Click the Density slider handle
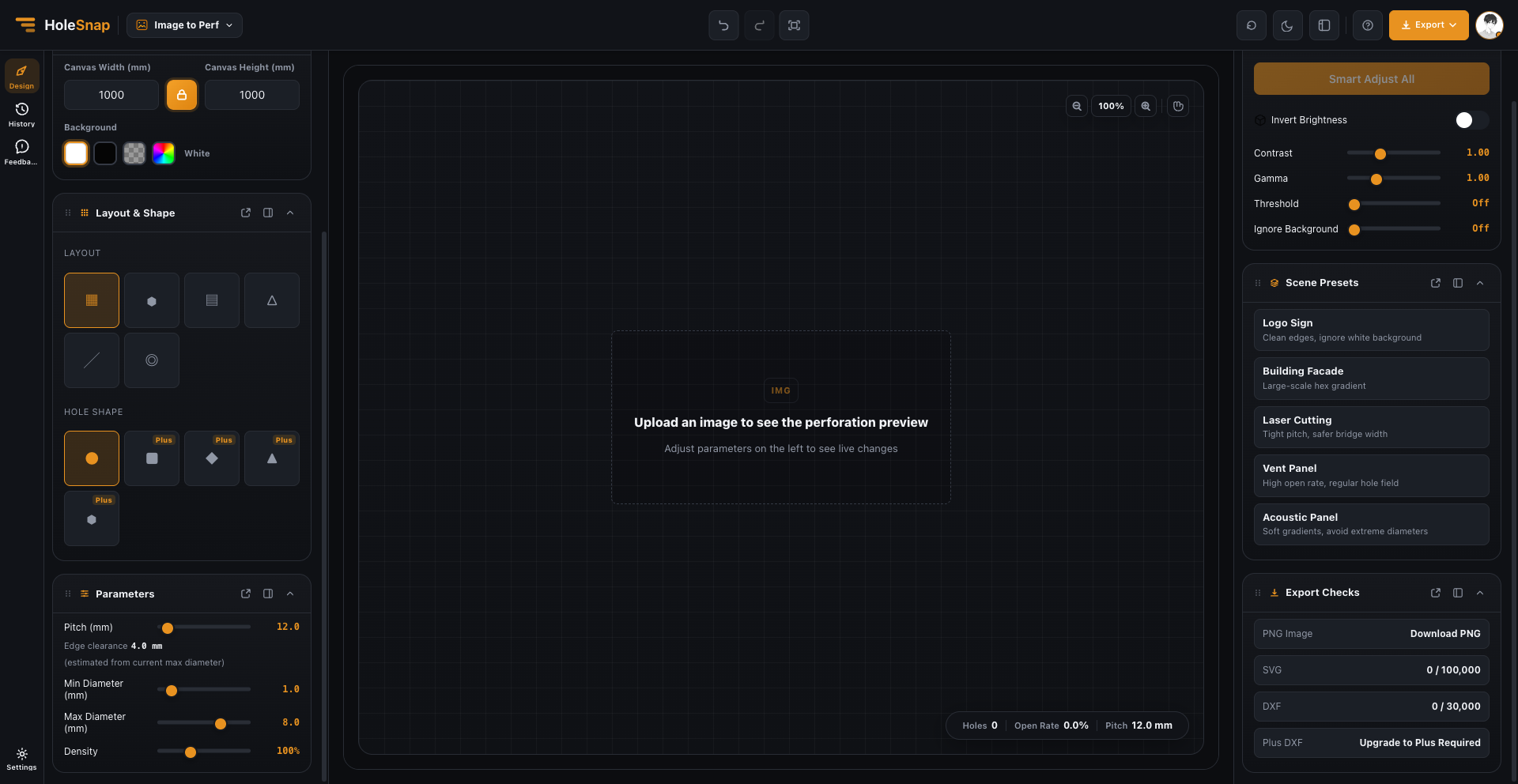 click(x=191, y=752)
